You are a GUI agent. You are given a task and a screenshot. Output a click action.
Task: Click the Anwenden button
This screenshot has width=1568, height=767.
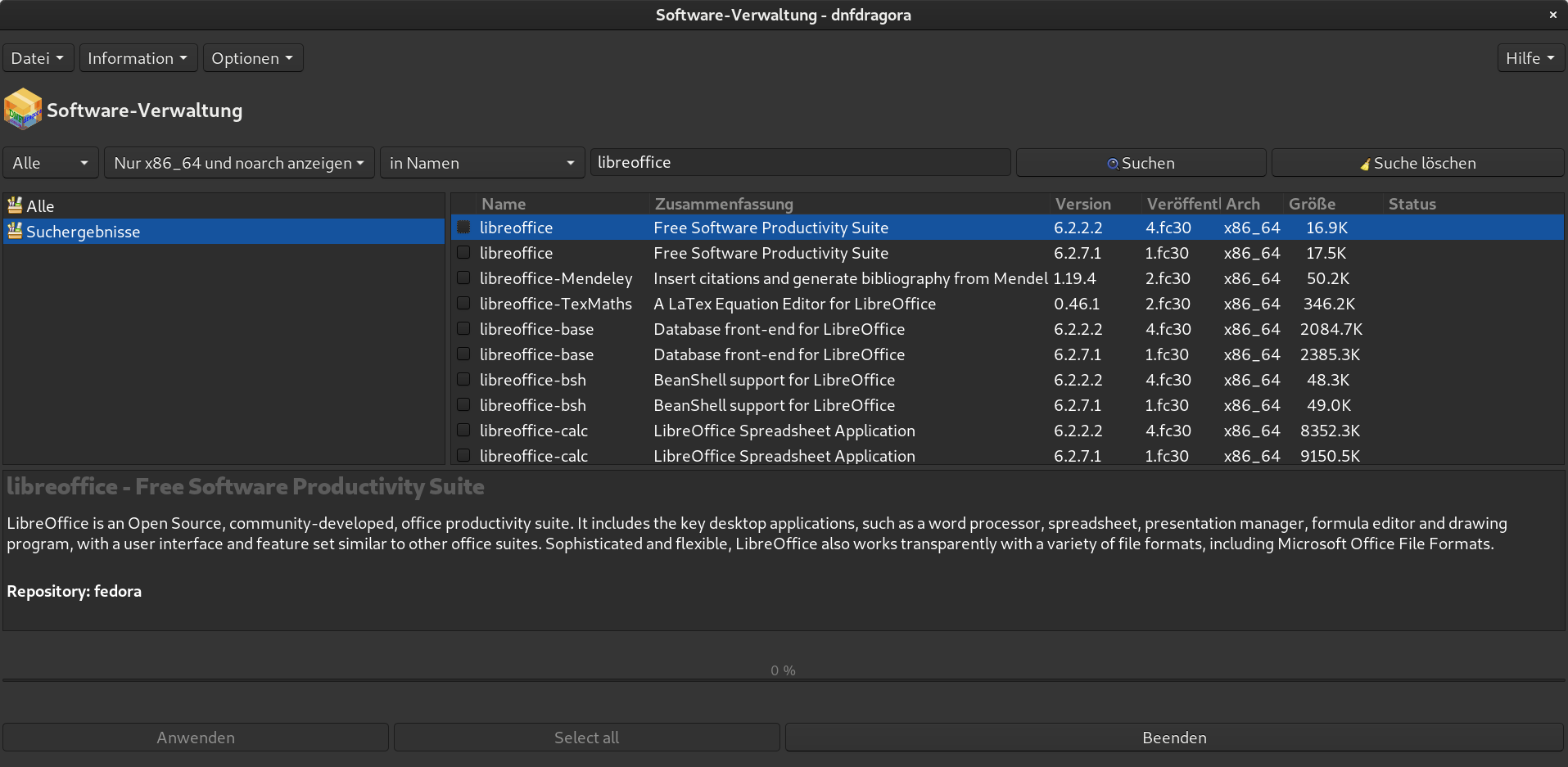(x=196, y=738)
